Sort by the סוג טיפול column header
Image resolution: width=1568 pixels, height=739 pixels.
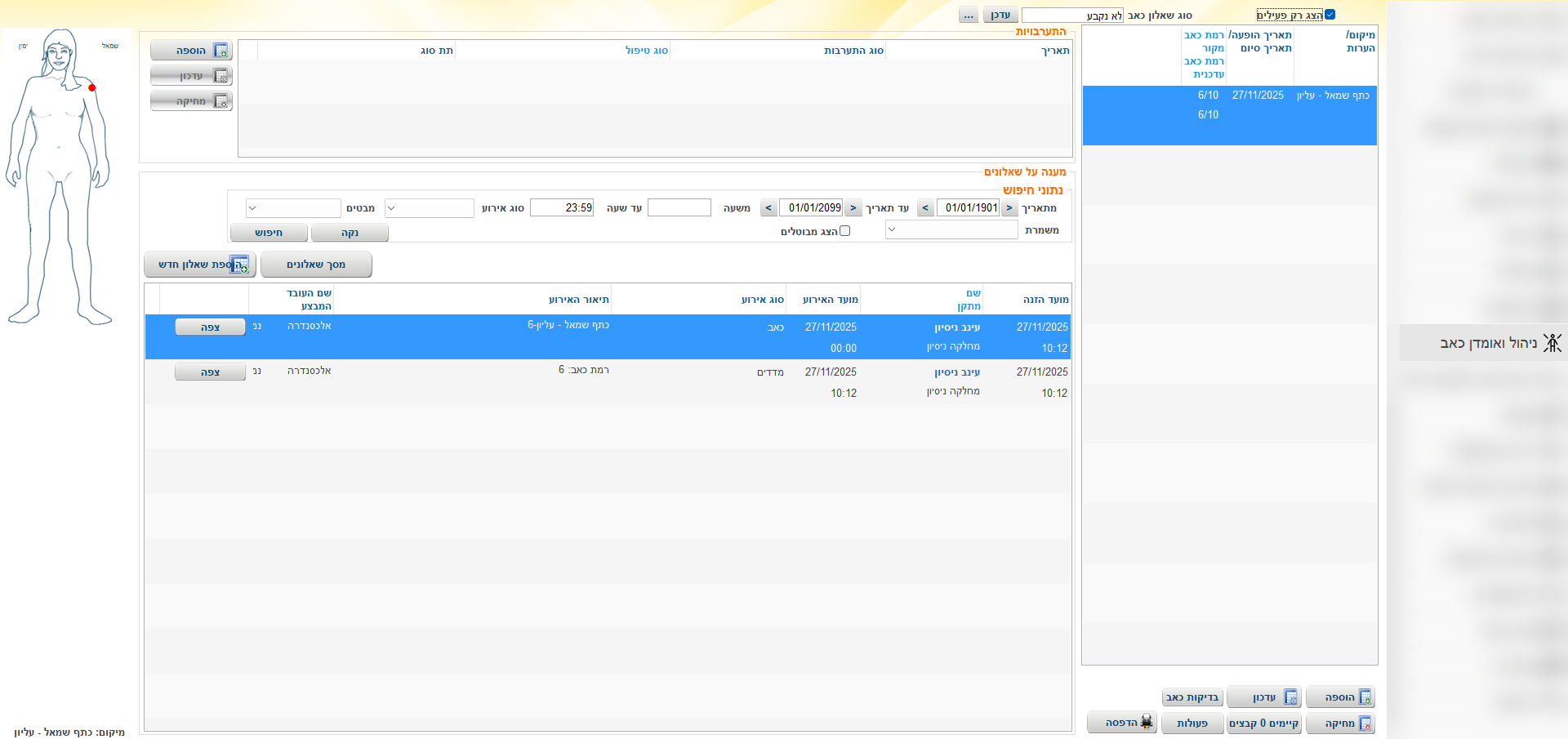click(646, 51)
